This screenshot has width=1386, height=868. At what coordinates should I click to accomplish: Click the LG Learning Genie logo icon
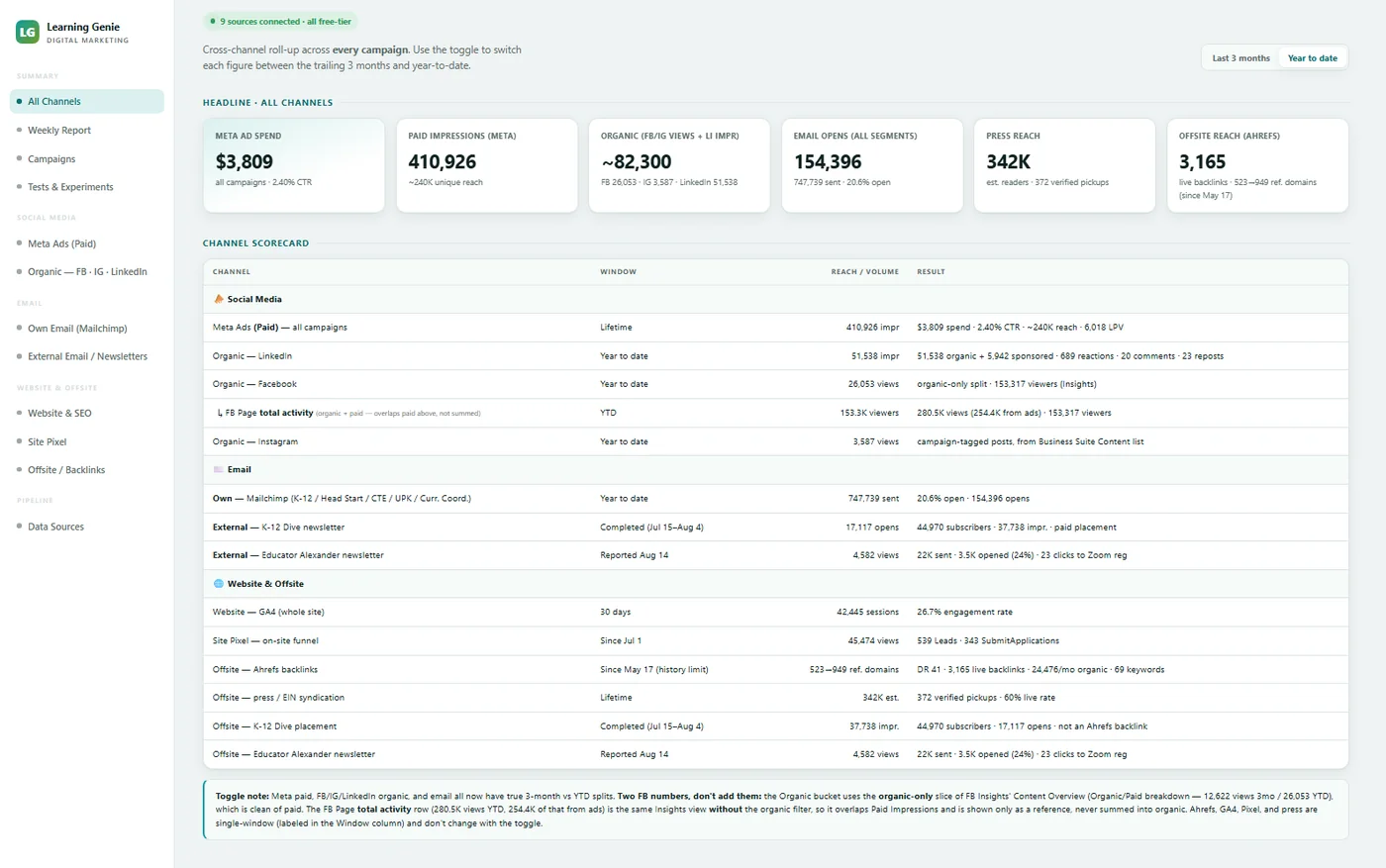coord(28,33)
